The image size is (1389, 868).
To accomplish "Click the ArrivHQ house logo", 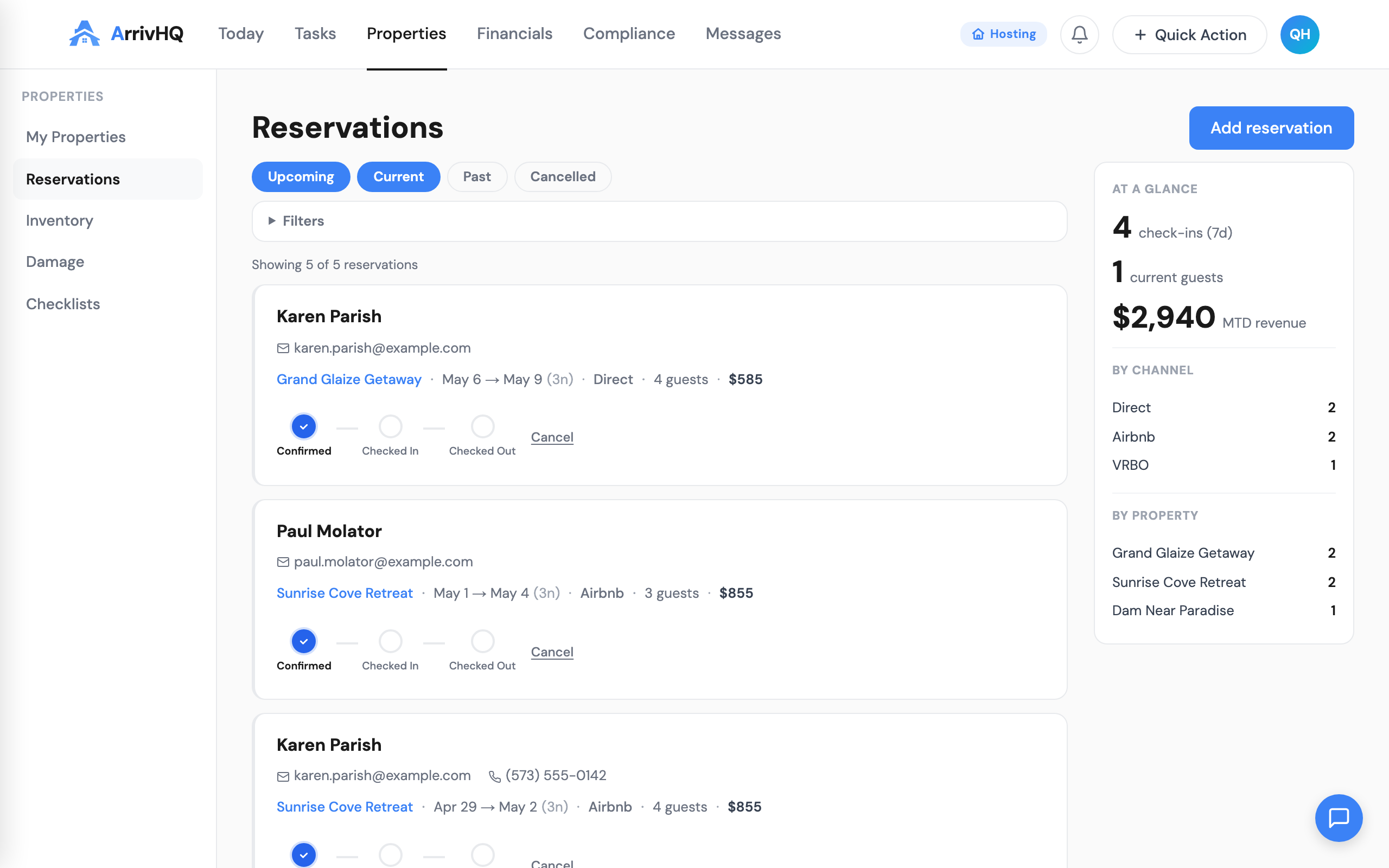I will (85, 33).
